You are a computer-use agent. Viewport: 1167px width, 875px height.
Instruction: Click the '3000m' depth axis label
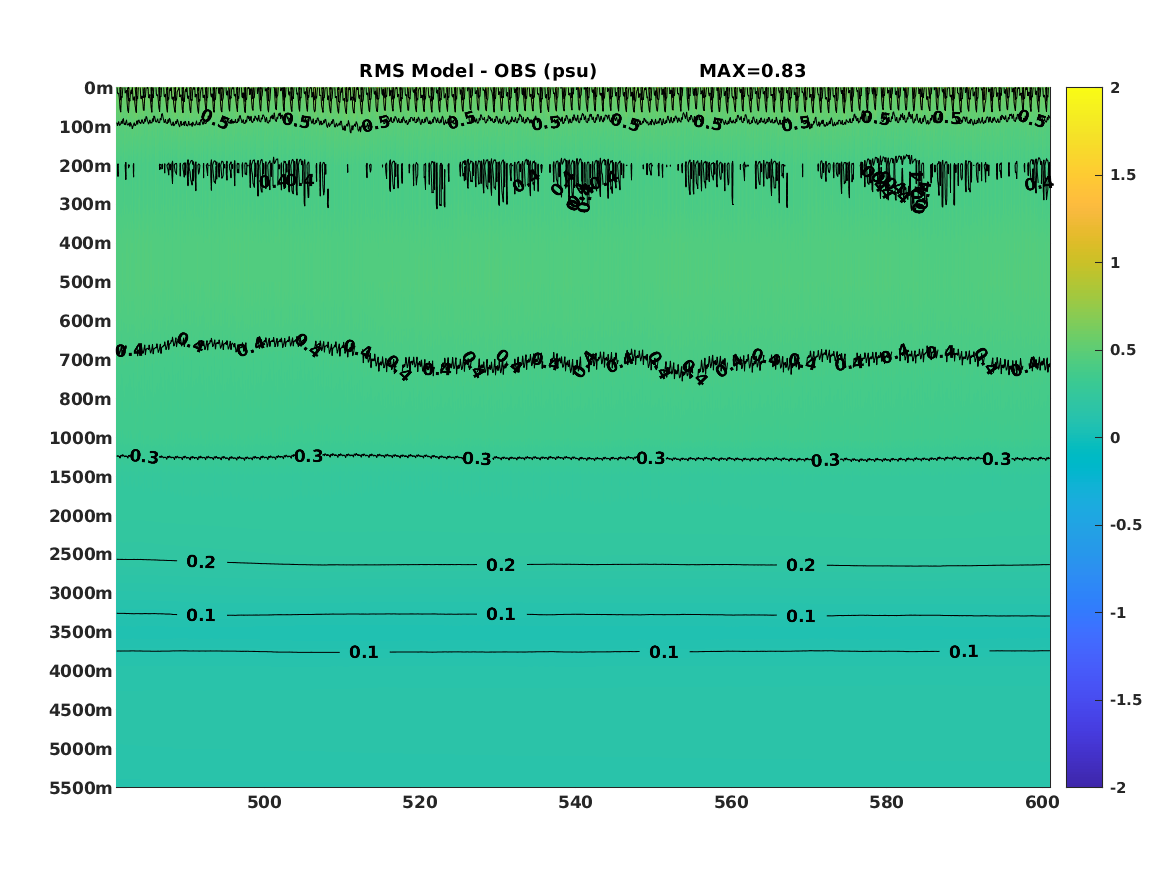point(81,594)
